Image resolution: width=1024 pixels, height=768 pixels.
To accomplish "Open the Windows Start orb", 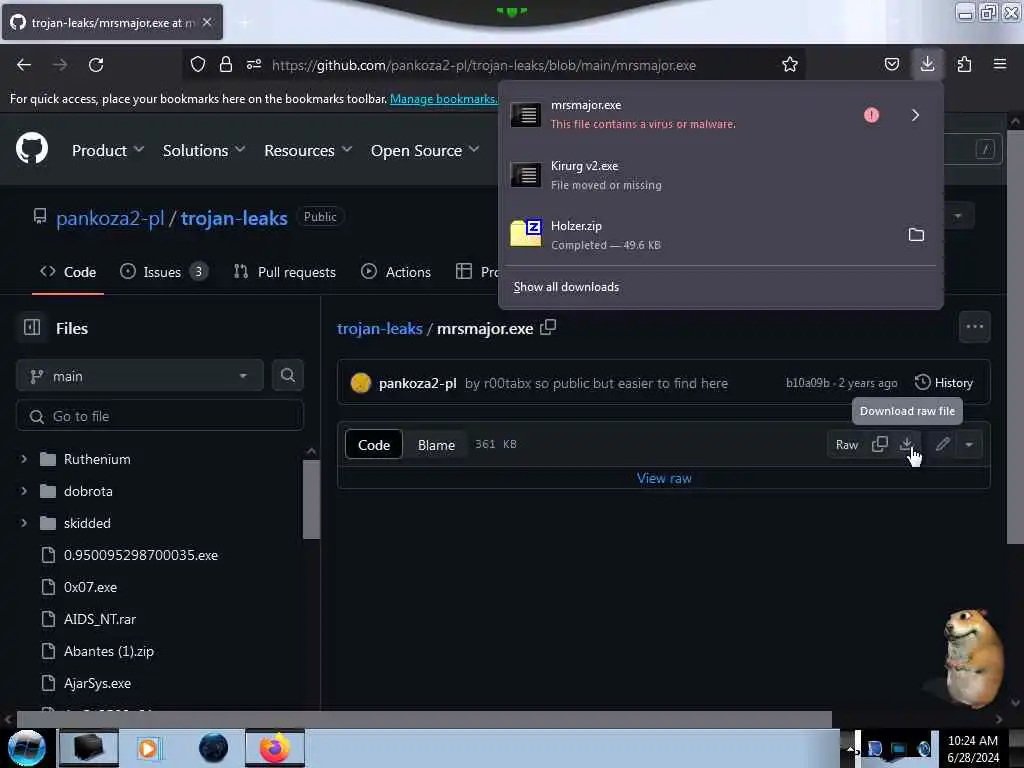I will [26, 747].
